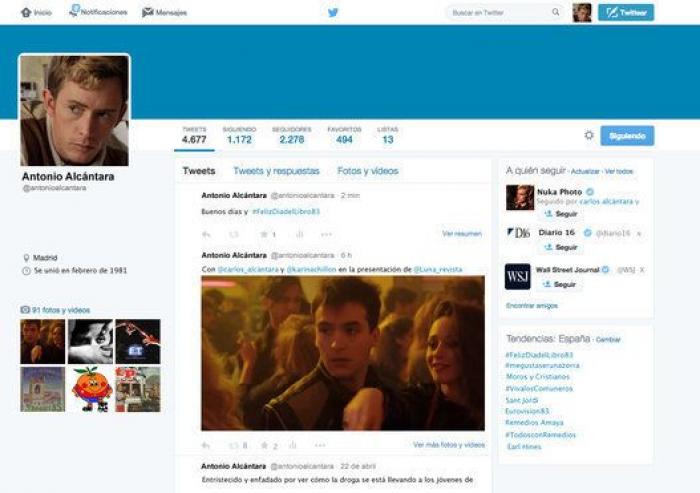Image resolution: width=700 pixels, height=493 pixels.
Task: Open Favoritos 494 stat
Action: click(344, 135)
